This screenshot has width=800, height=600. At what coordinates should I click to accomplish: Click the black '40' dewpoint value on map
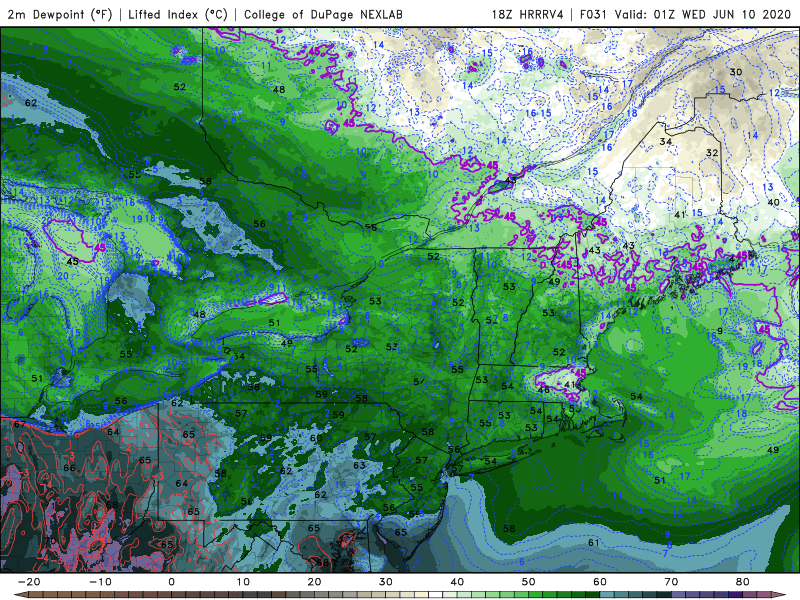click(773, 202)
